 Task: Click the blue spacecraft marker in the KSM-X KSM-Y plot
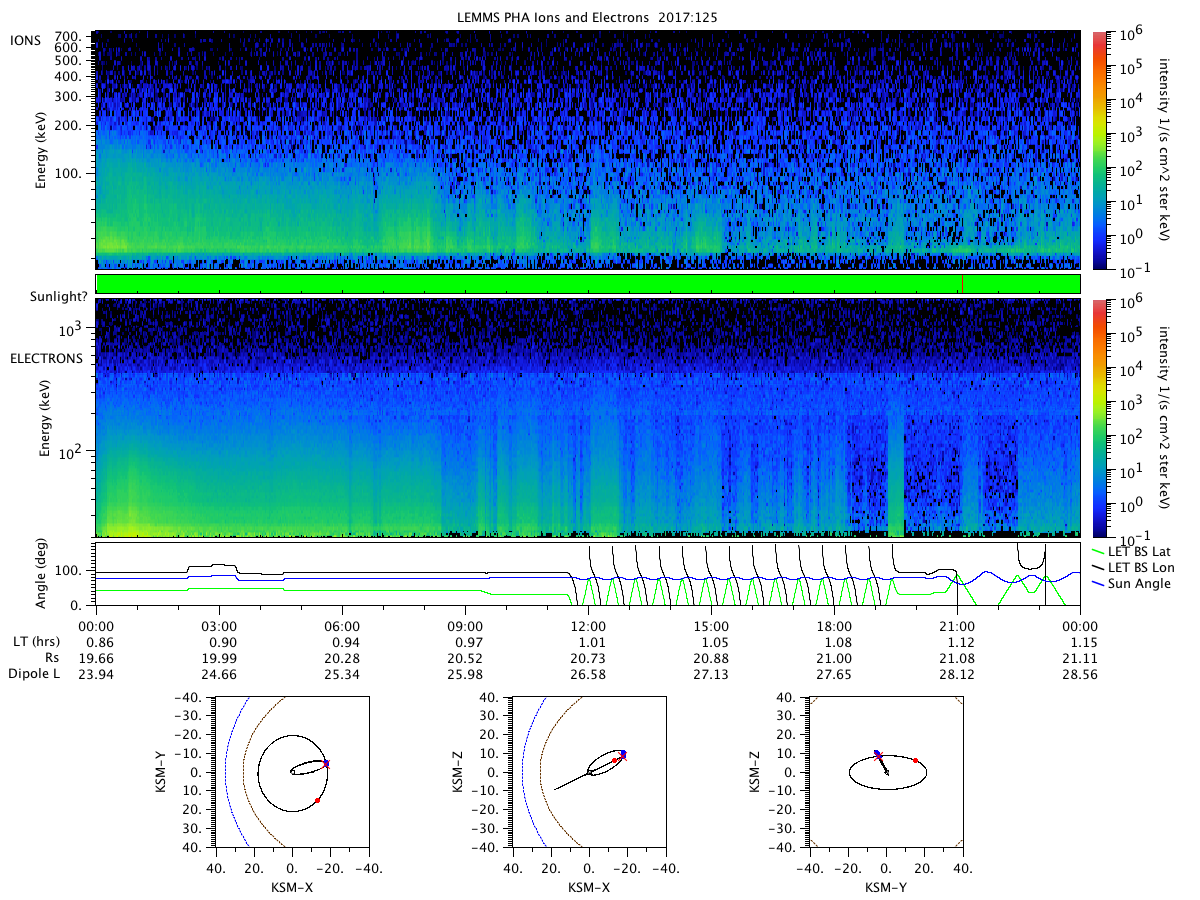pos(326,764)
